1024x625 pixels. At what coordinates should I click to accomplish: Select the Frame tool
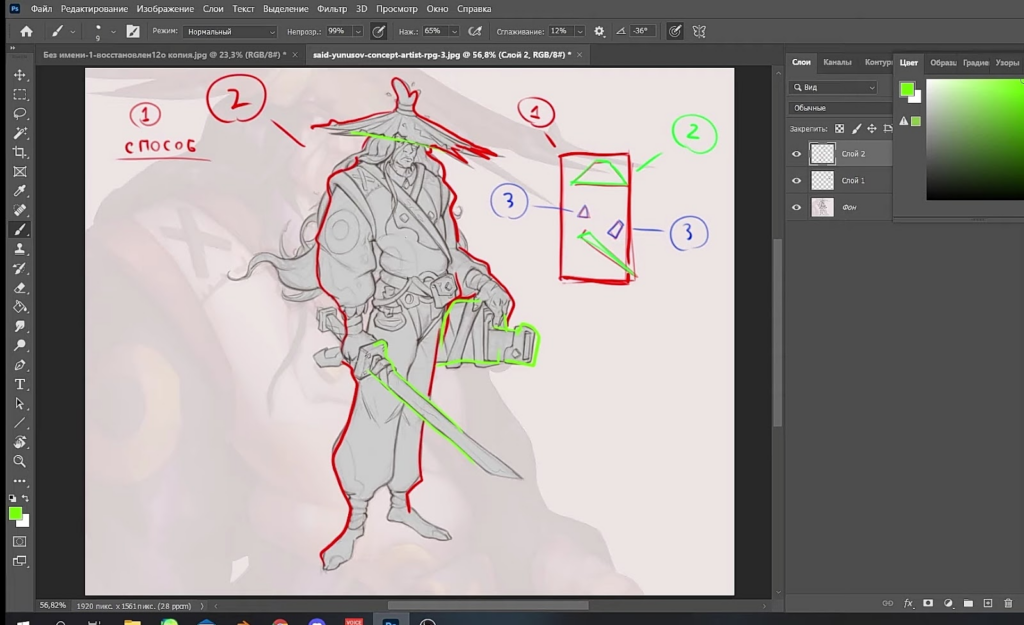pyautogui.click(x=20, y=172)
